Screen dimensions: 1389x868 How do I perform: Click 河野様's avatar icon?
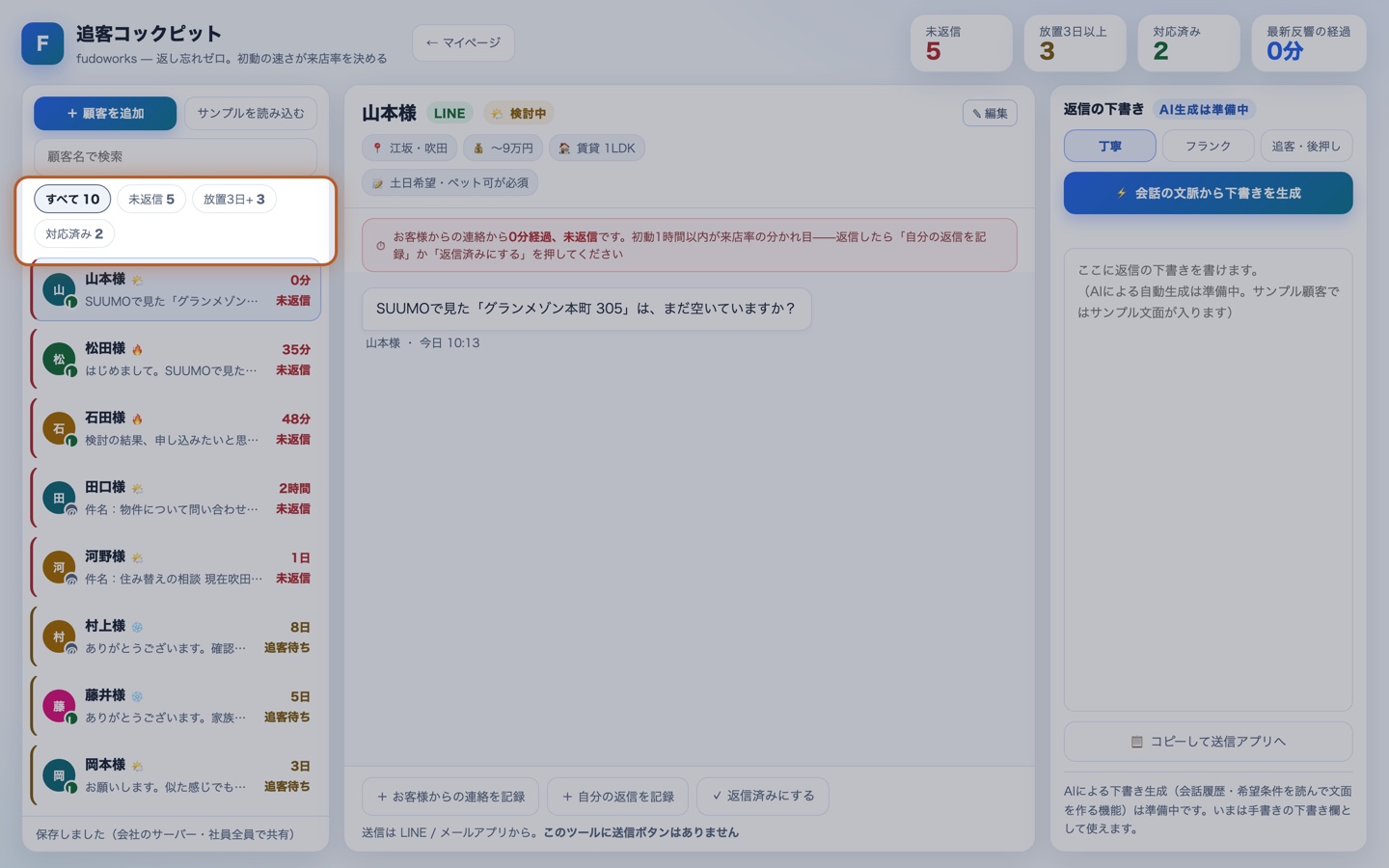(x=59, y=567)
